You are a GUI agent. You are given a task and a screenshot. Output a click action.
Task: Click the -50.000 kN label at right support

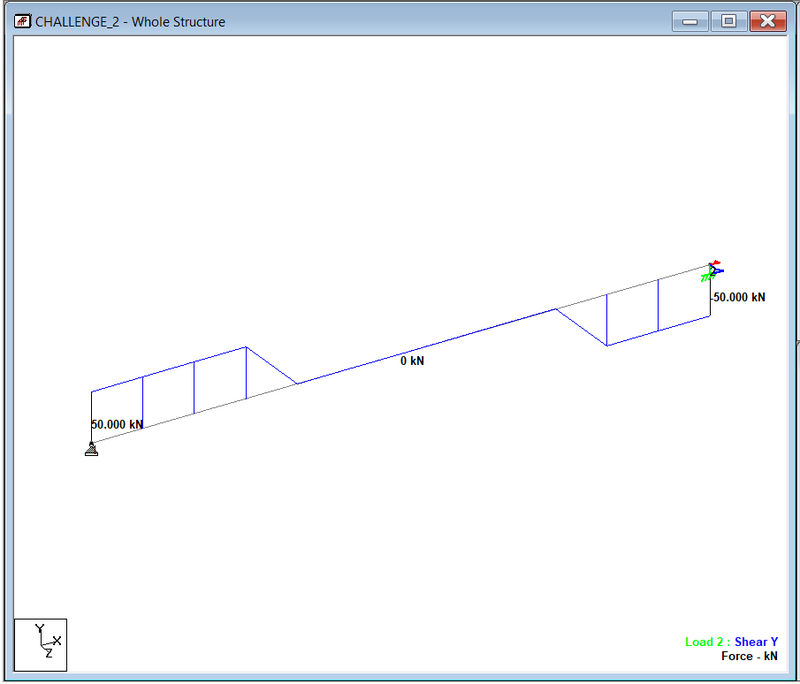pos(738,297)
